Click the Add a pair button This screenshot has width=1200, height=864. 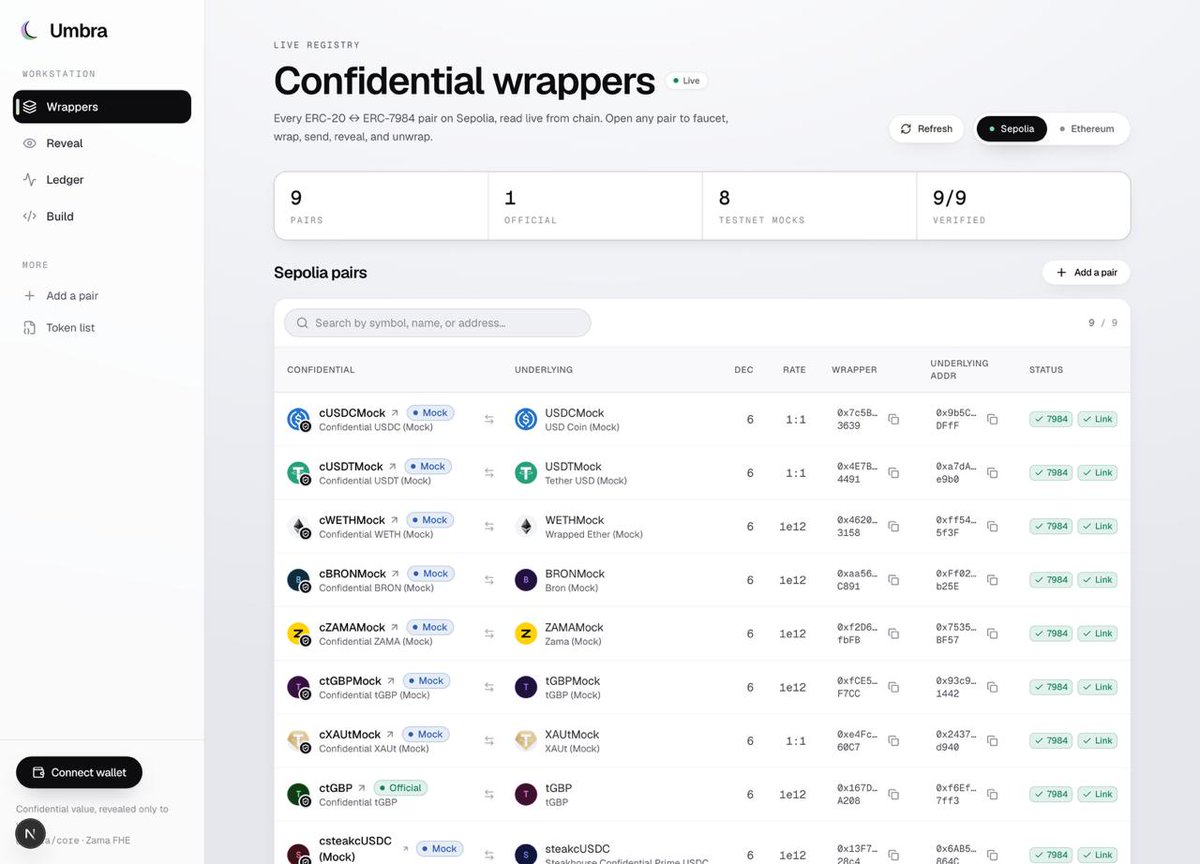[1086, 272]
